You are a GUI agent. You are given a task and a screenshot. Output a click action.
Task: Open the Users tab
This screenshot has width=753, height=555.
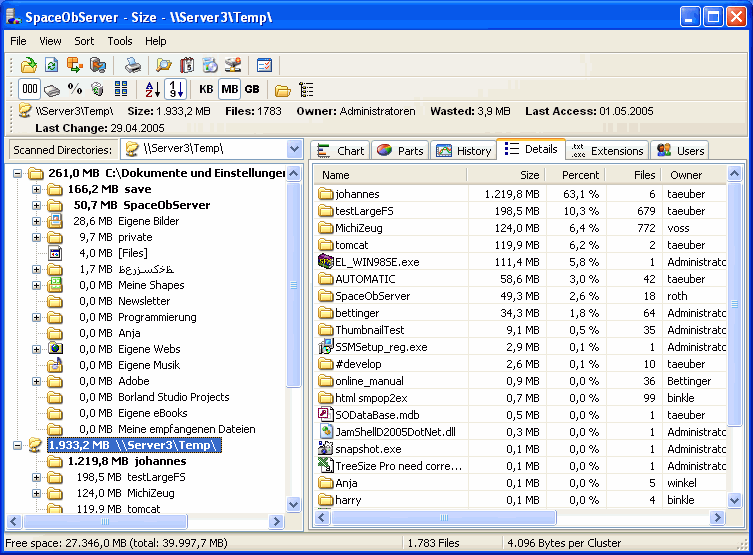(x=680, y=151)
